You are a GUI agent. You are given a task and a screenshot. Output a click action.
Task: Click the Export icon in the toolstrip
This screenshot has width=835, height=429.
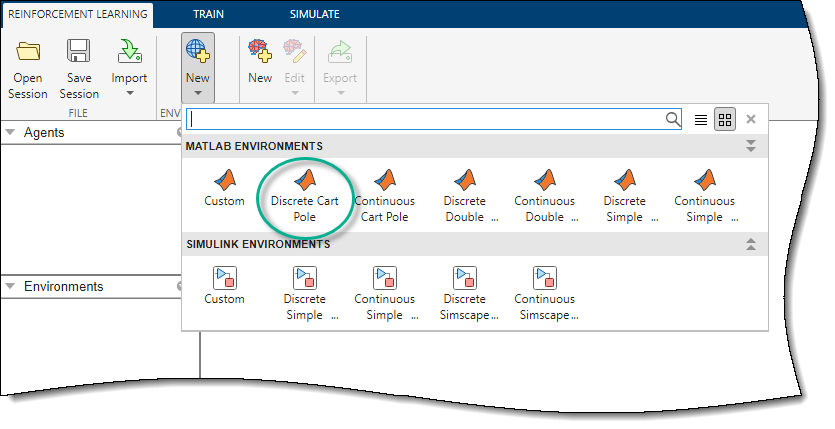tap(340, 52)
